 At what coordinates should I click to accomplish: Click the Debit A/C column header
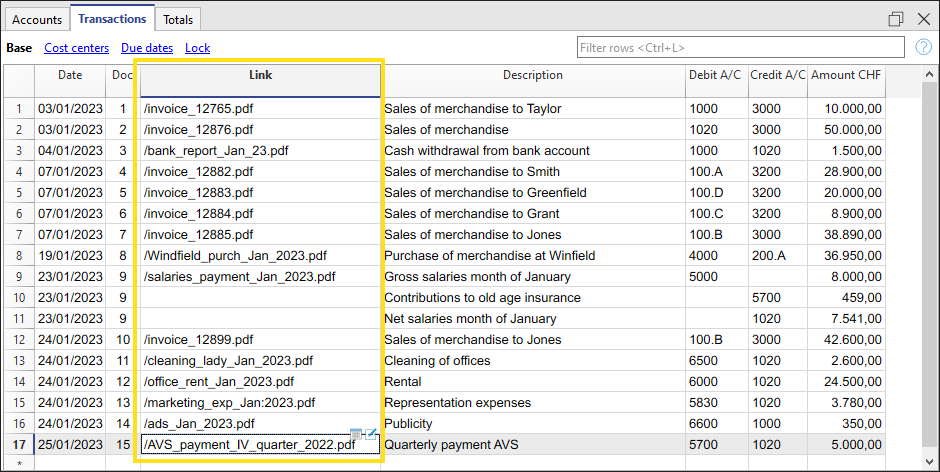[x=715, y=76]
